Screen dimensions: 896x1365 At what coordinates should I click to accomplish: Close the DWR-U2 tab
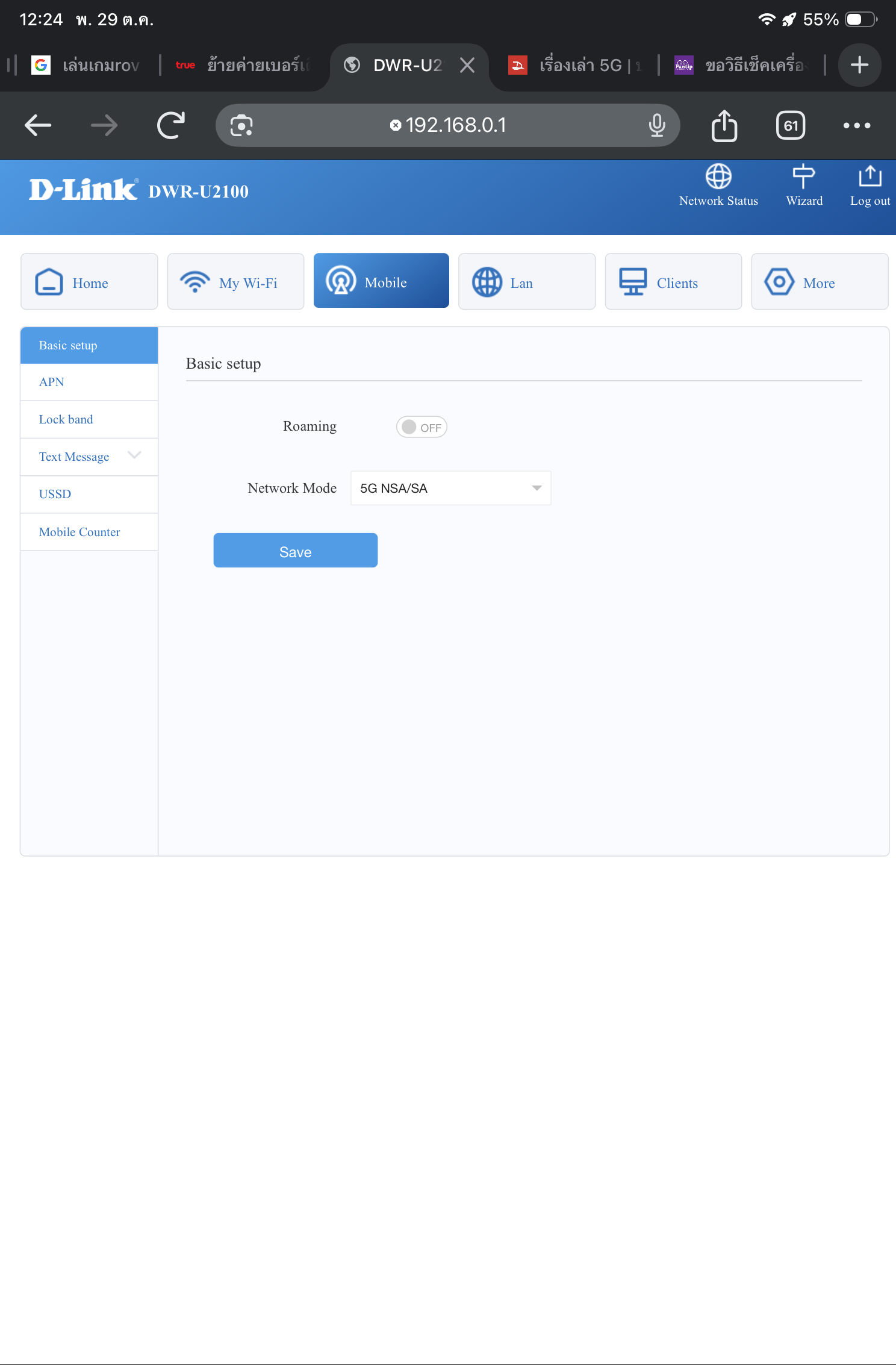(x=467, y=65)
